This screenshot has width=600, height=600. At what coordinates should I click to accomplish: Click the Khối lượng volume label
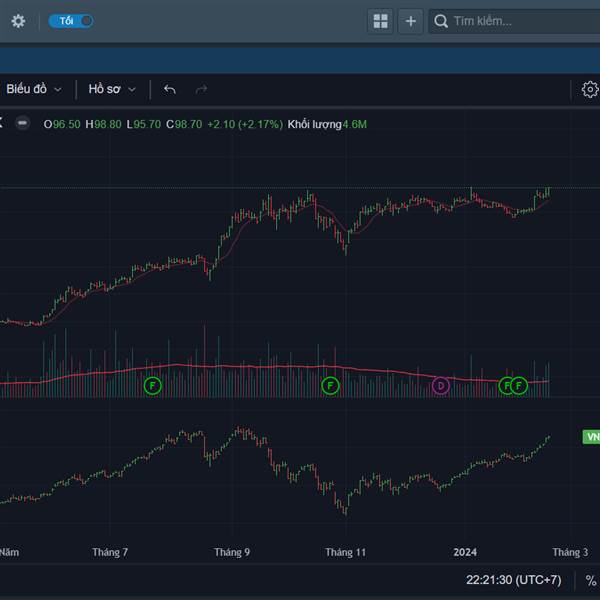click(314, 124)
